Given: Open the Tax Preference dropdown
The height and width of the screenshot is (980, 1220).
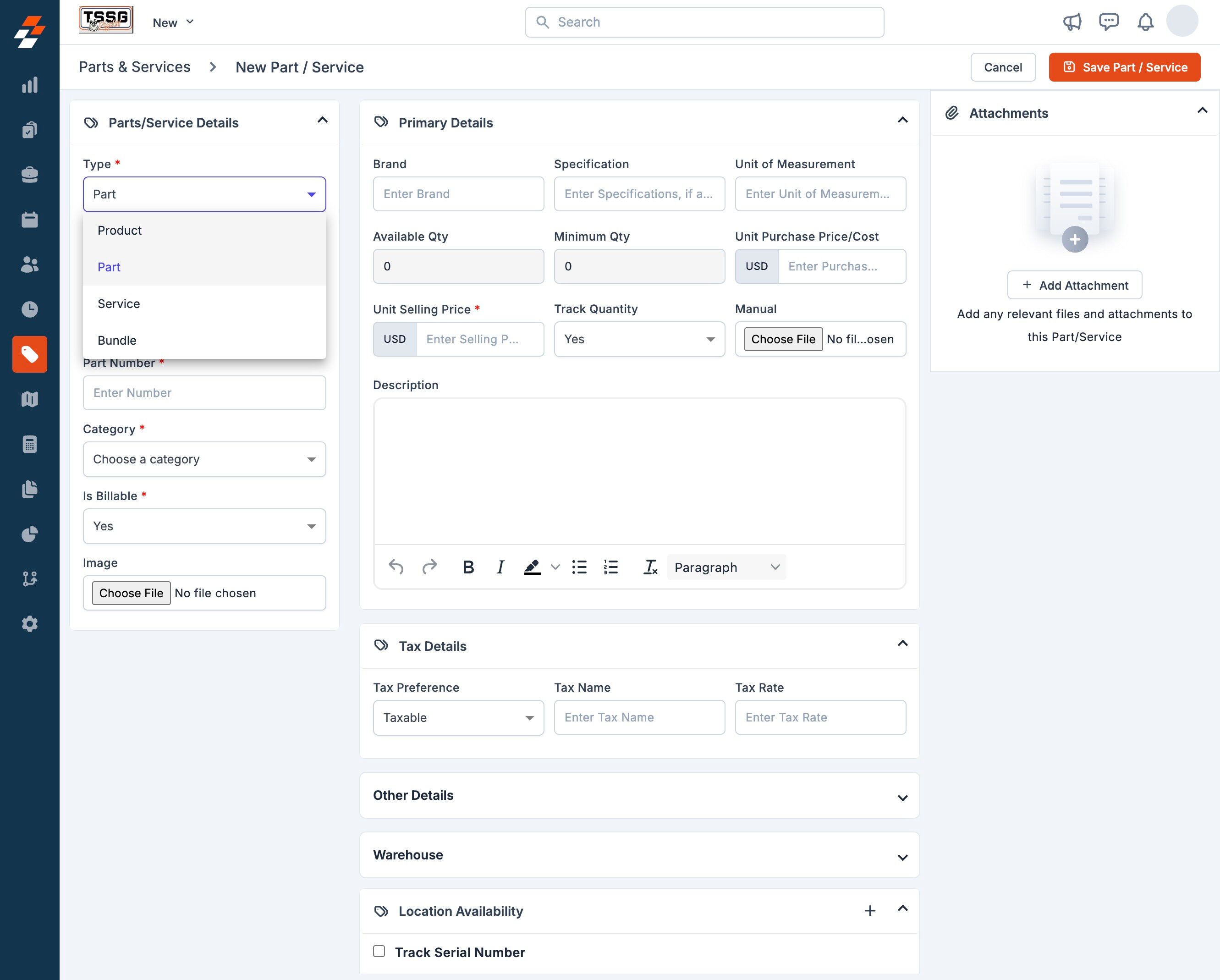Looking at the screenshot, I should pos(458,717).
